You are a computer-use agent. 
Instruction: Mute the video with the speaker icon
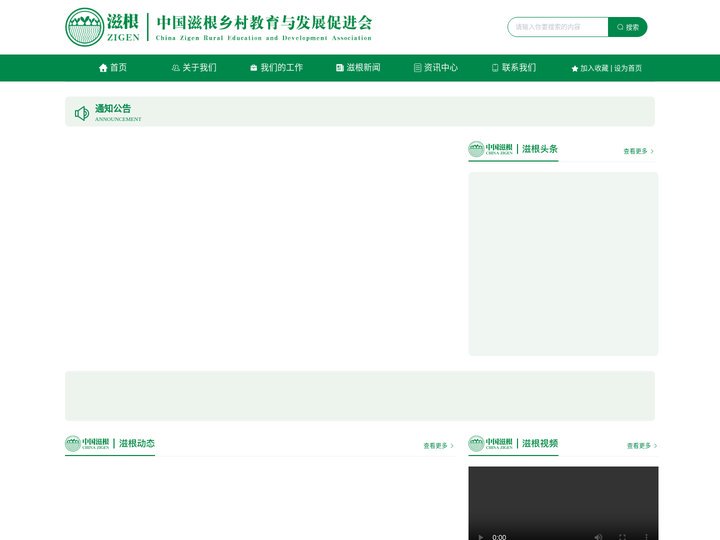[x=598, y=536]
